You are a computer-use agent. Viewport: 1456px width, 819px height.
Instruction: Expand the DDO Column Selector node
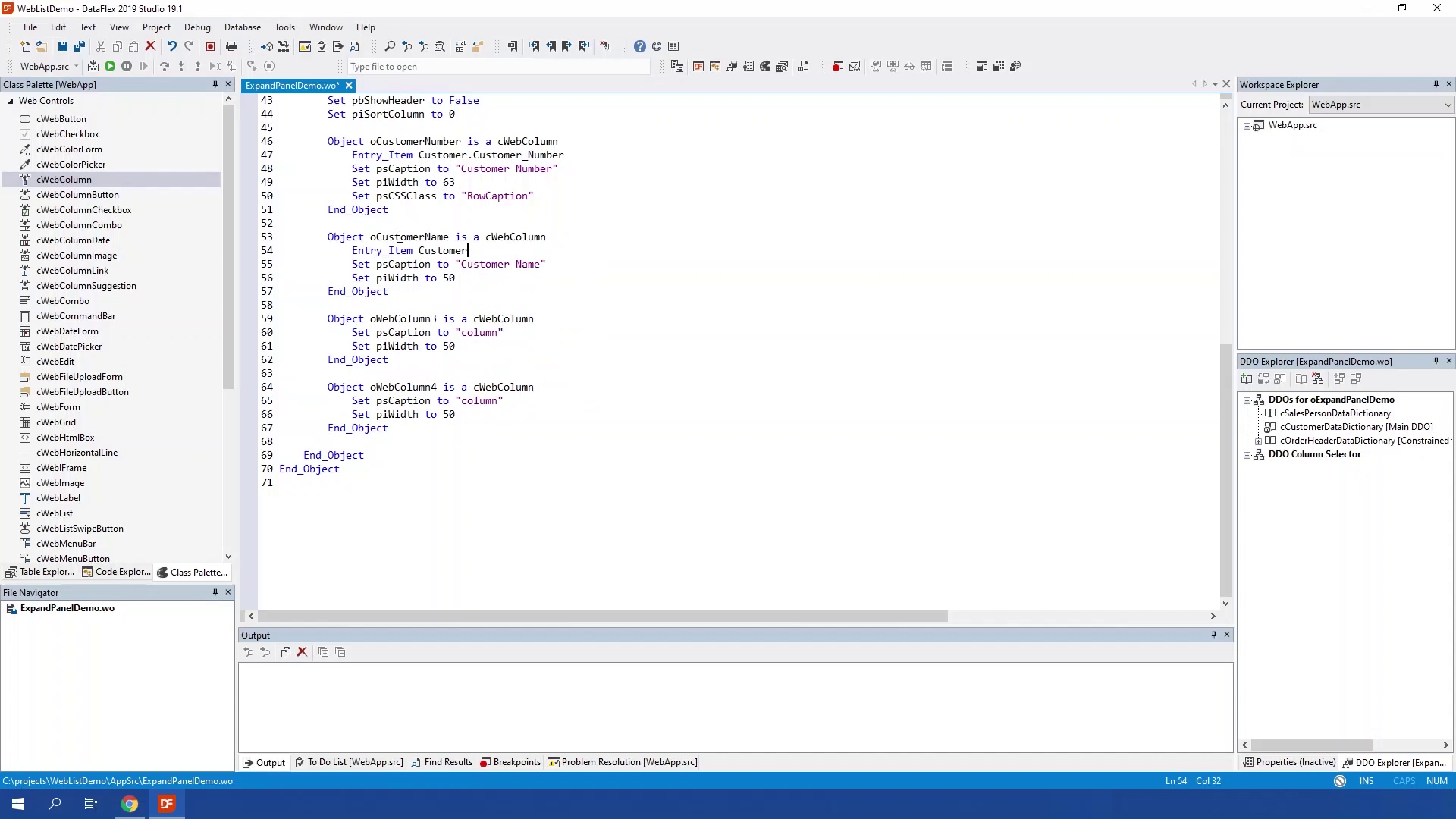[1247, 455]
